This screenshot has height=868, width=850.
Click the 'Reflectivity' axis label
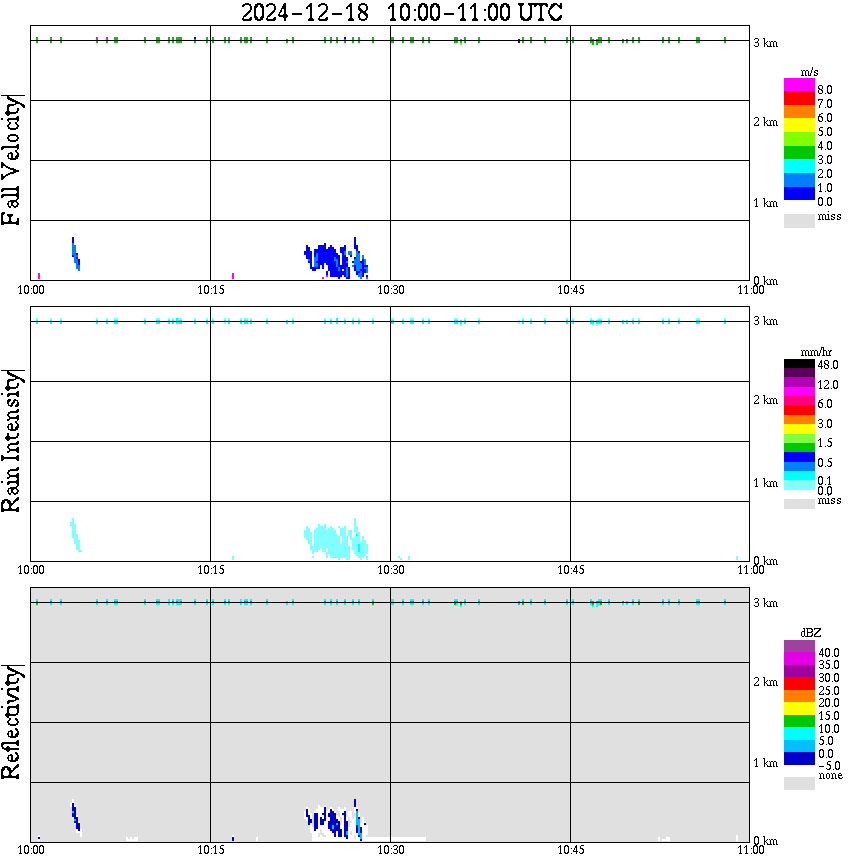click(x=12, y=722)
